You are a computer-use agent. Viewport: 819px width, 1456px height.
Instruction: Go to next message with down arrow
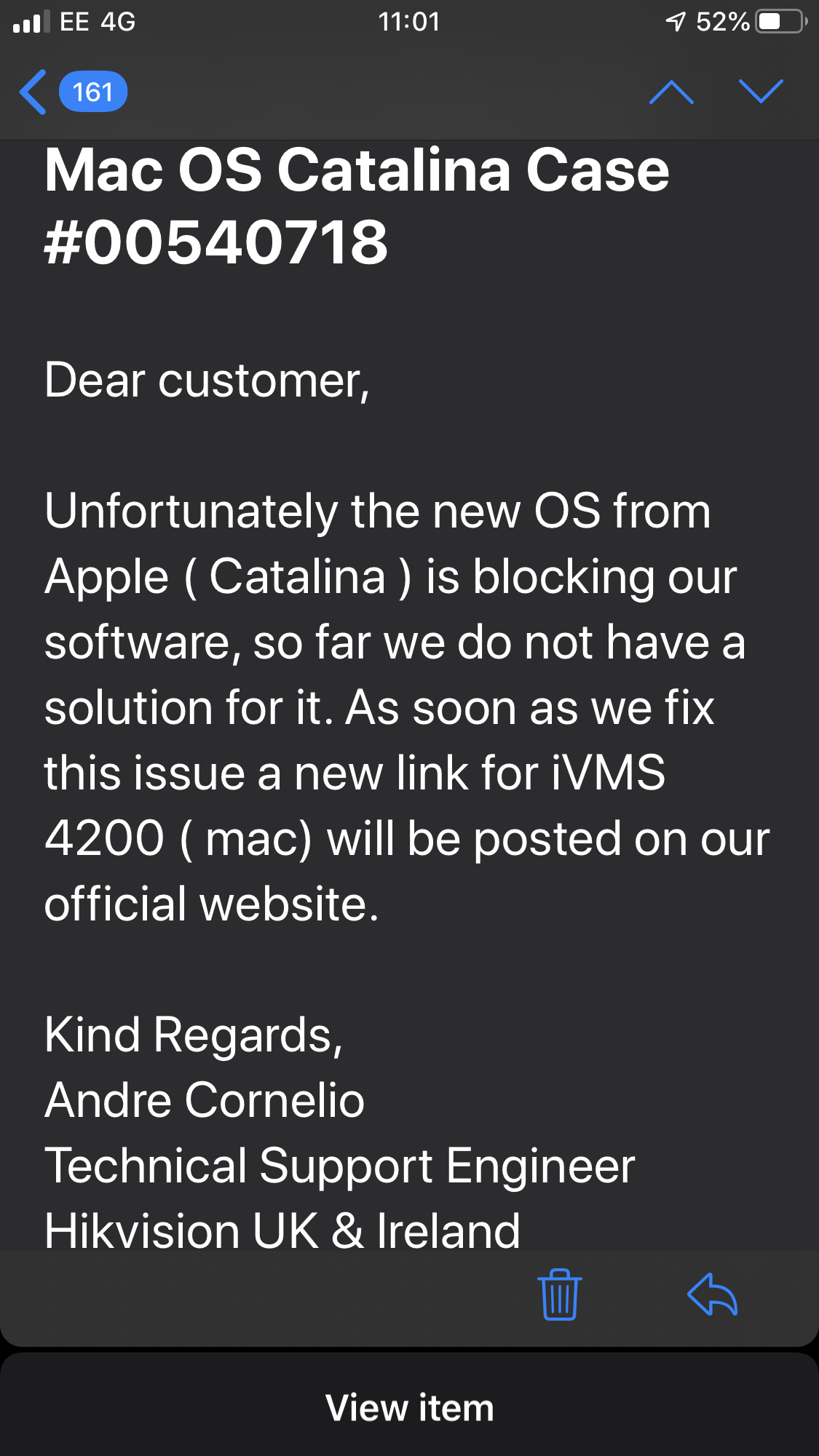761,92
